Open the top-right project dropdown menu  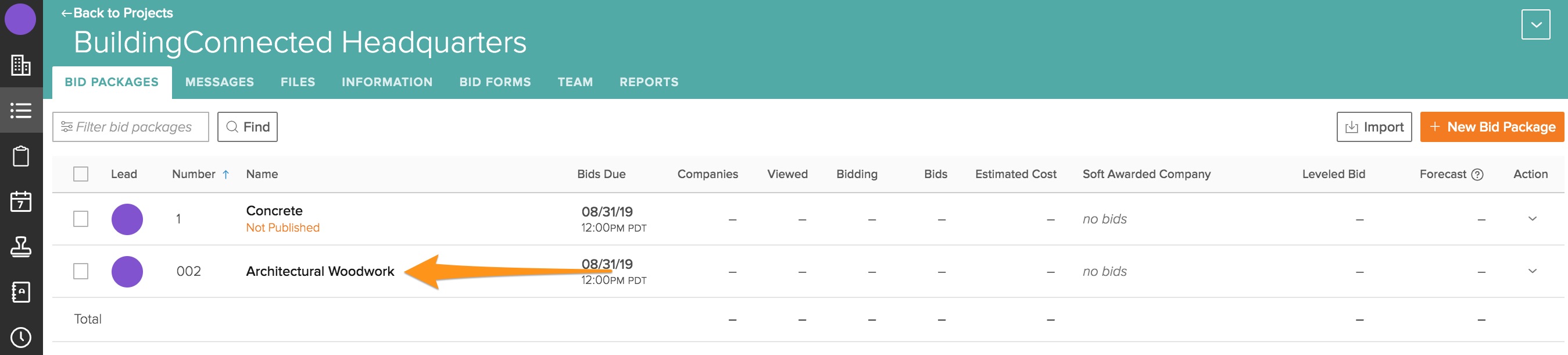1535,25
